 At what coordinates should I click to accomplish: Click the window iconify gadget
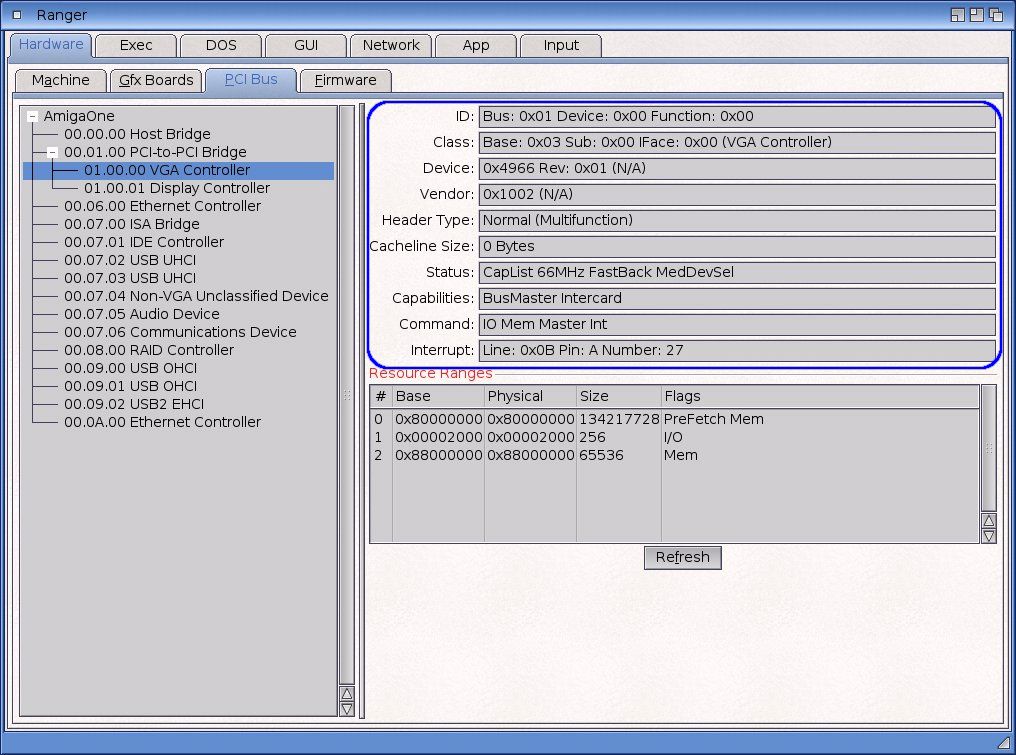pyautogui.click(x=958, y=15)
